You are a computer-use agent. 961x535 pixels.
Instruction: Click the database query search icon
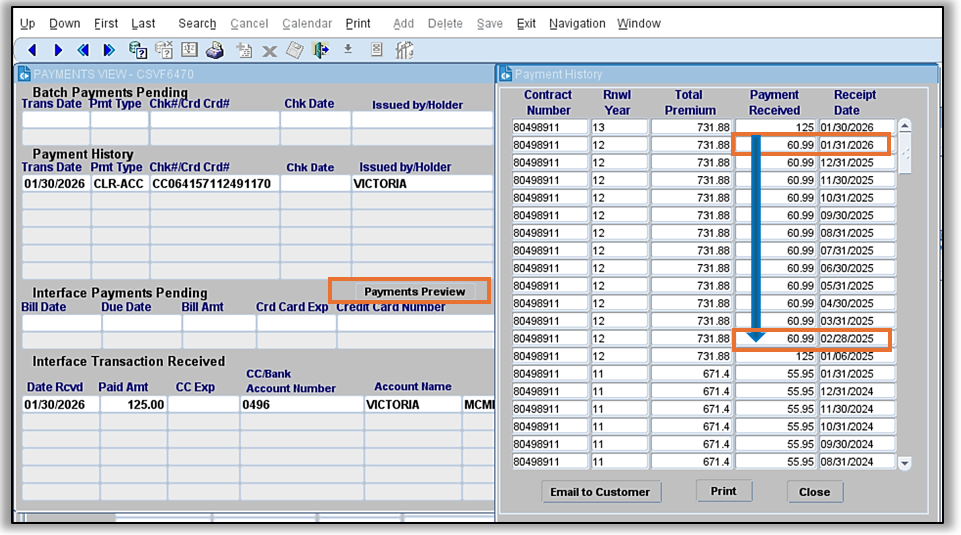(x=138, y=50)
